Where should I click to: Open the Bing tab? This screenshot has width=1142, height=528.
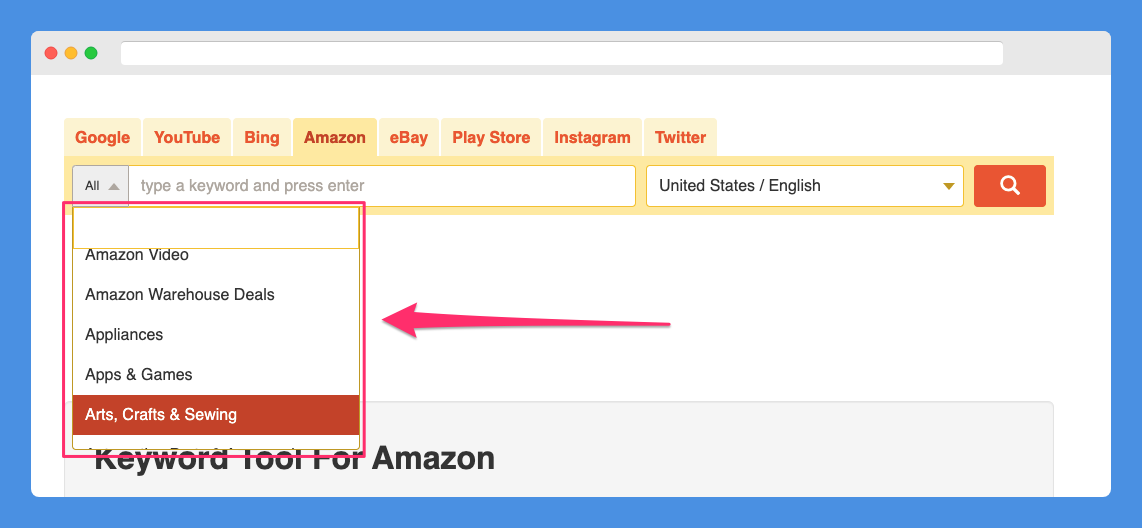[262, 137]
